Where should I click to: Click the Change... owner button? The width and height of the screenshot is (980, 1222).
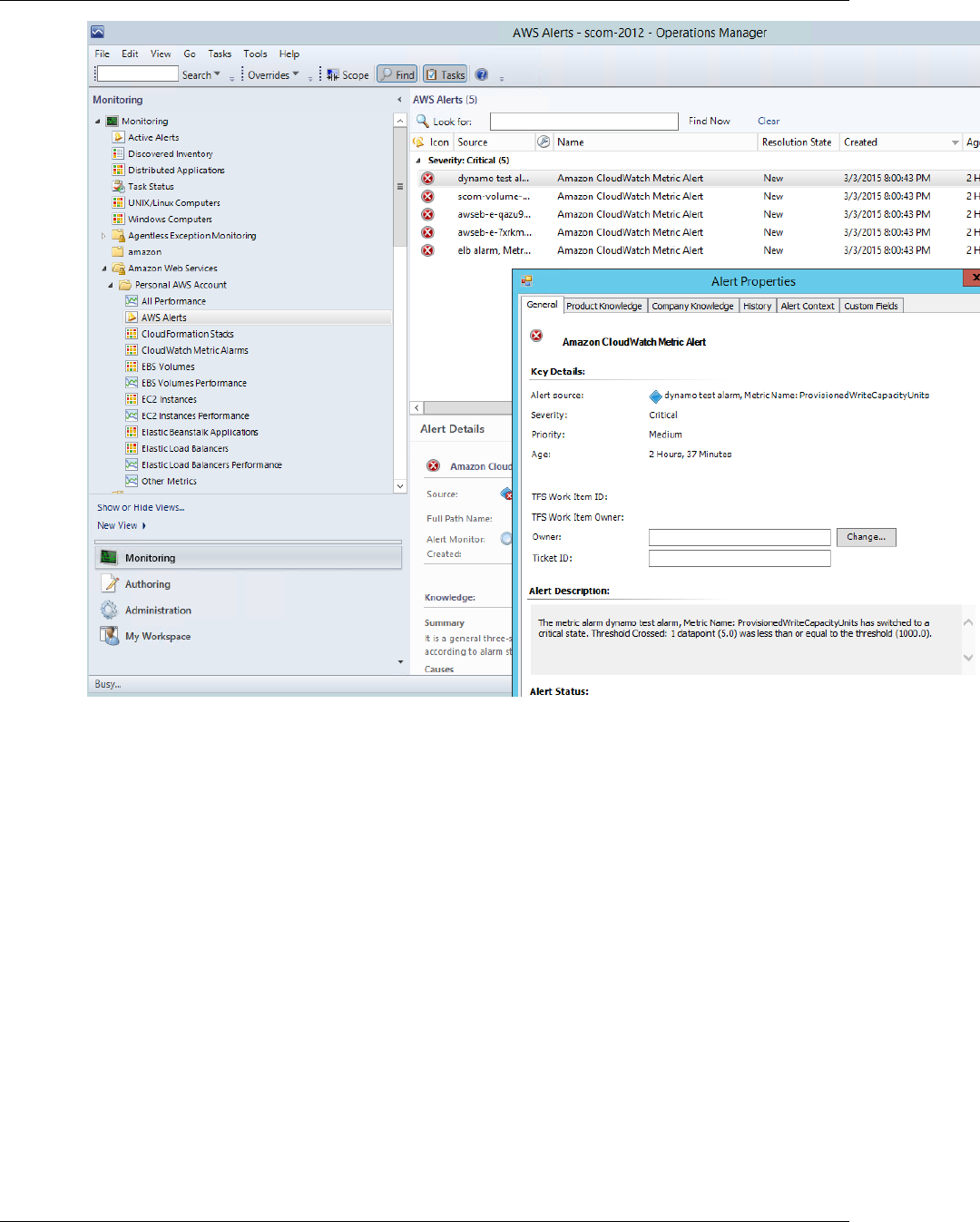867,537
